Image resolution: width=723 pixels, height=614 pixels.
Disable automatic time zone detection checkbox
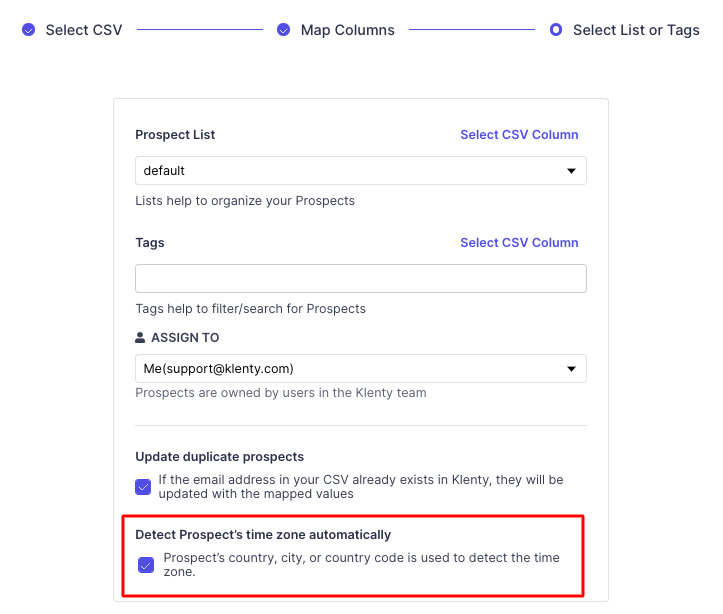tap(146, 565)
